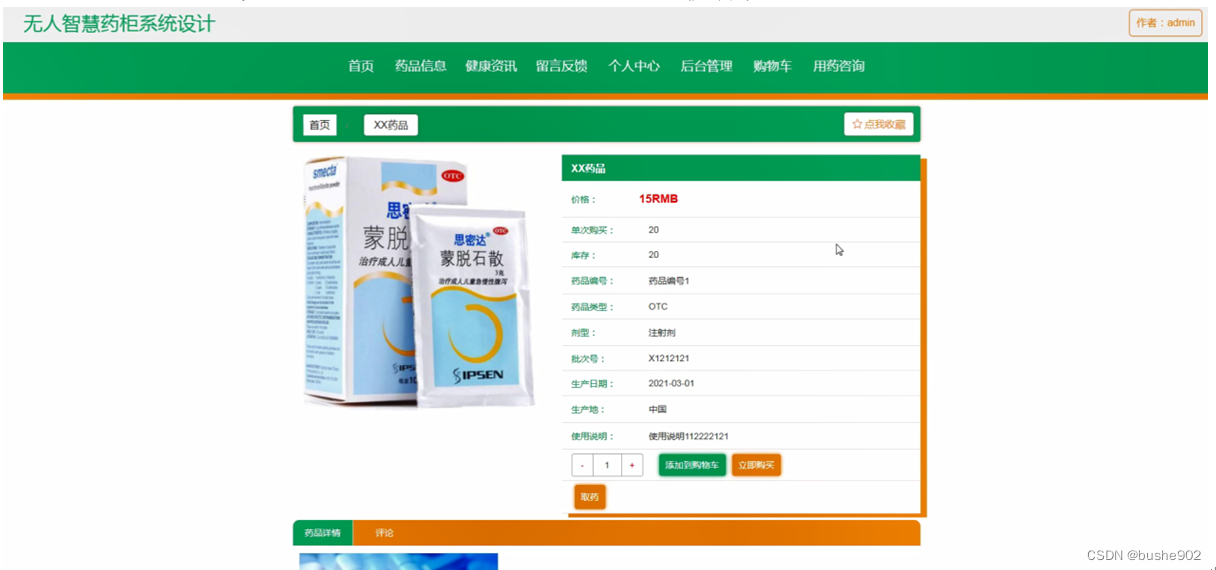Open 后台管理 from the top menu
The width and height of the screenshot is (1216, 570).
pyautogui.click(x=707, y=66)
